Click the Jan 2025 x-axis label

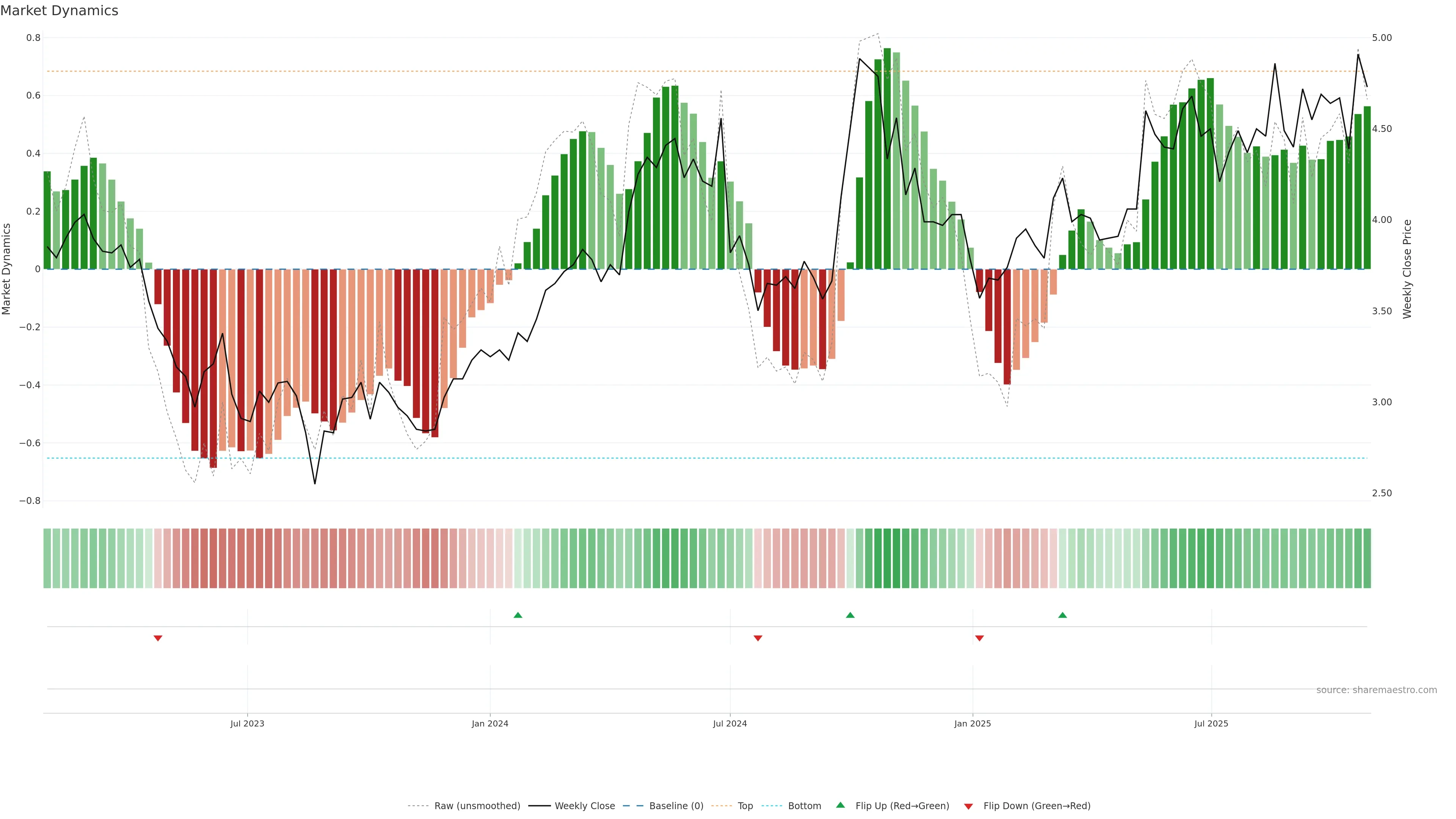tap(972, 723)
